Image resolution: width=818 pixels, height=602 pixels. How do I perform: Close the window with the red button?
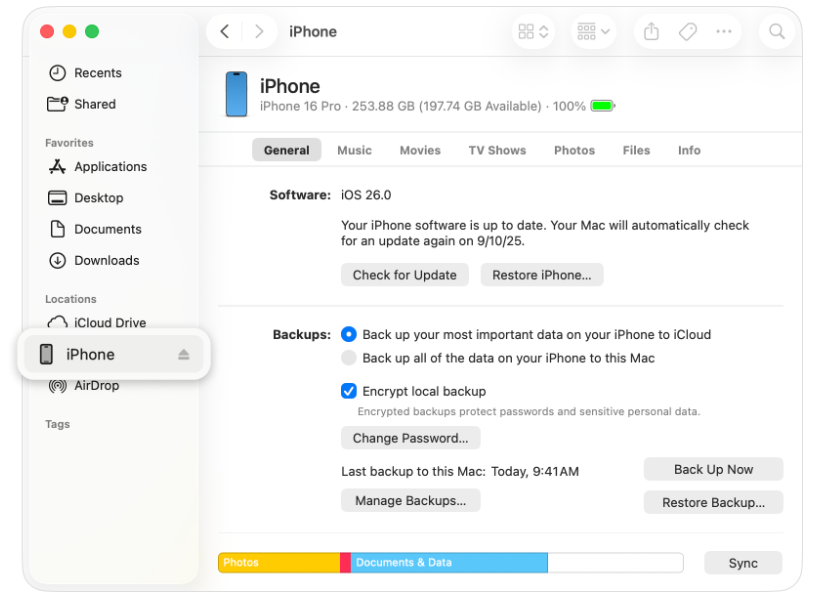point(47,31)
